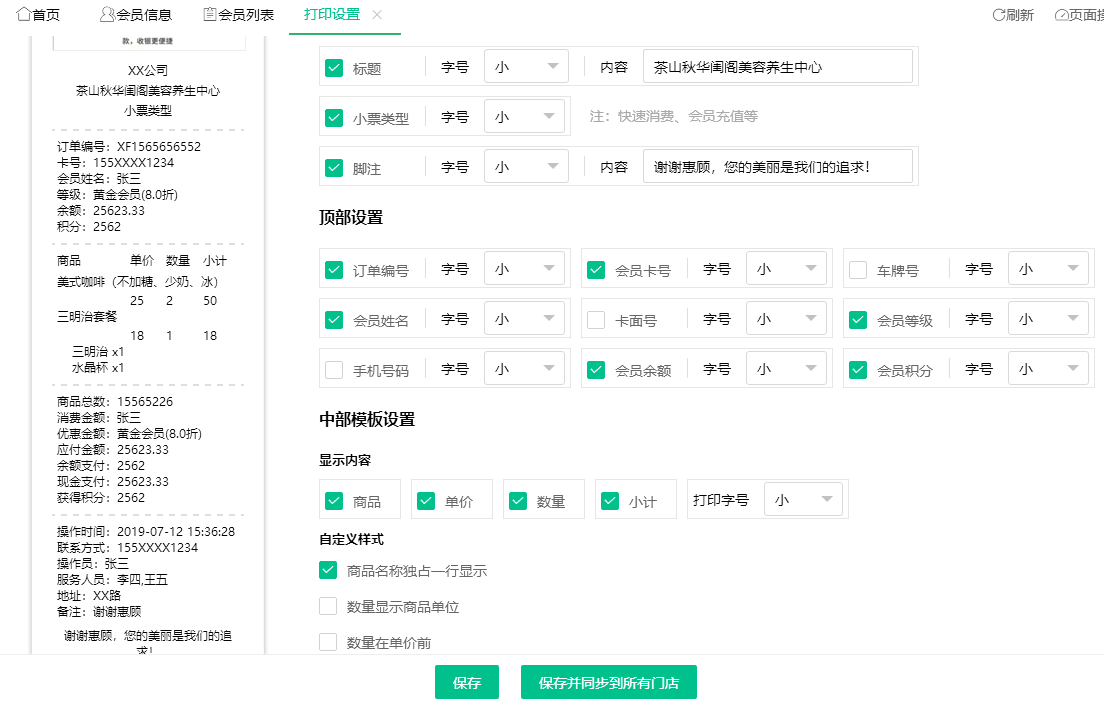Open the 标题 font size dropdown
The image size is (1104, 704).
click(x=526, y=65)
